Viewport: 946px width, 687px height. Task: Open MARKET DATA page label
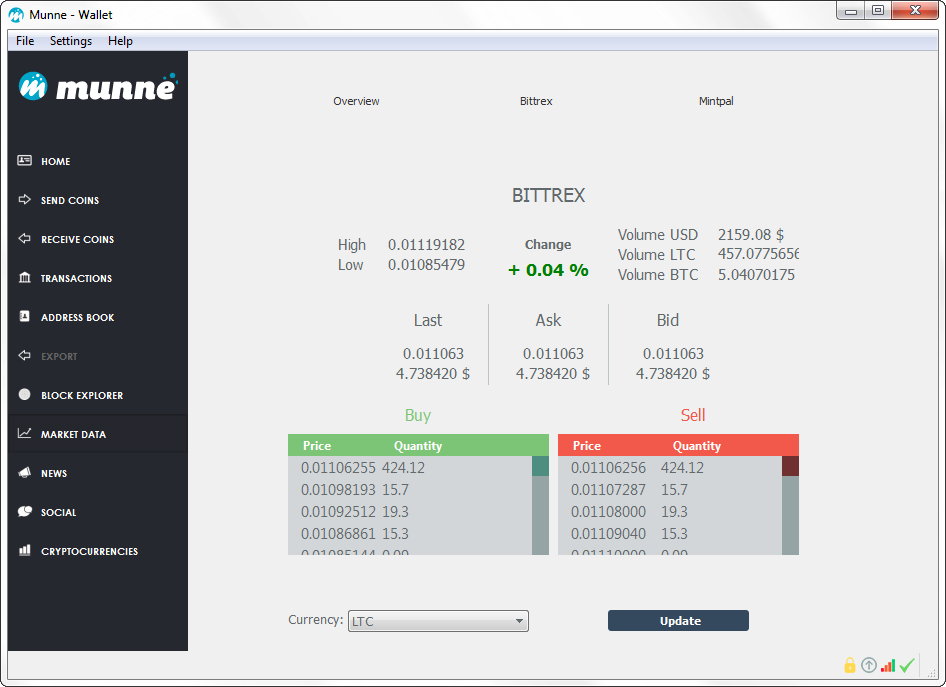coord(74,435)
